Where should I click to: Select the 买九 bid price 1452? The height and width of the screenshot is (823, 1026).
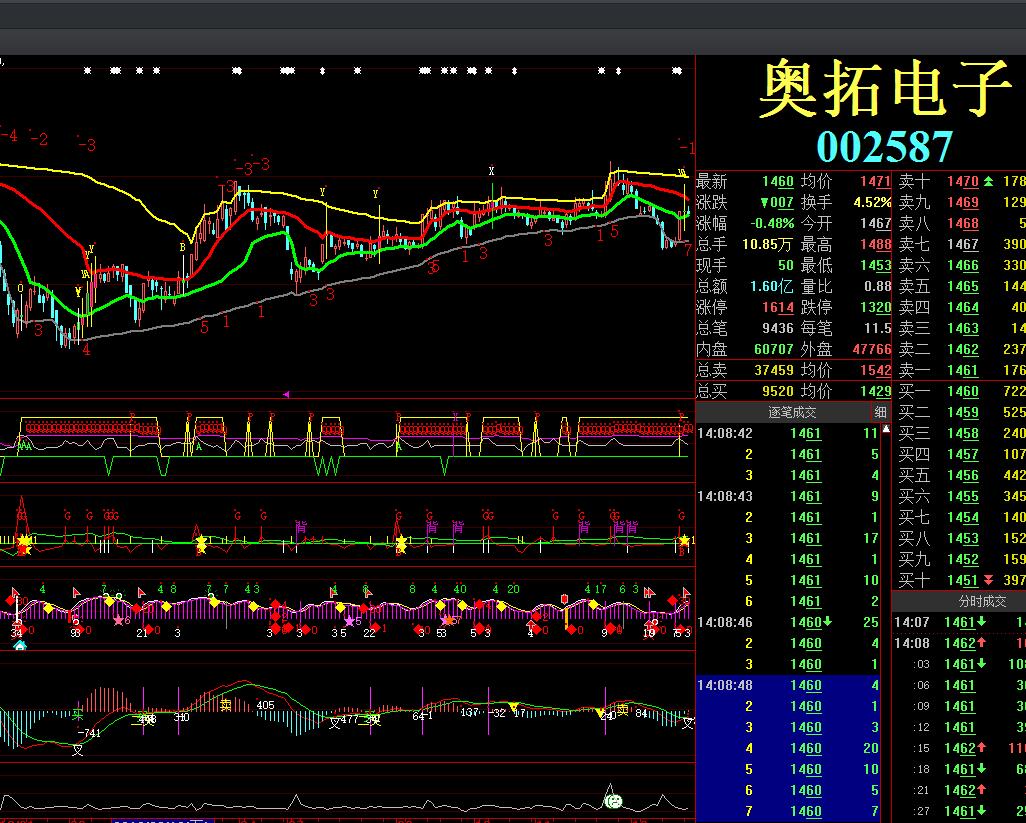963,559
